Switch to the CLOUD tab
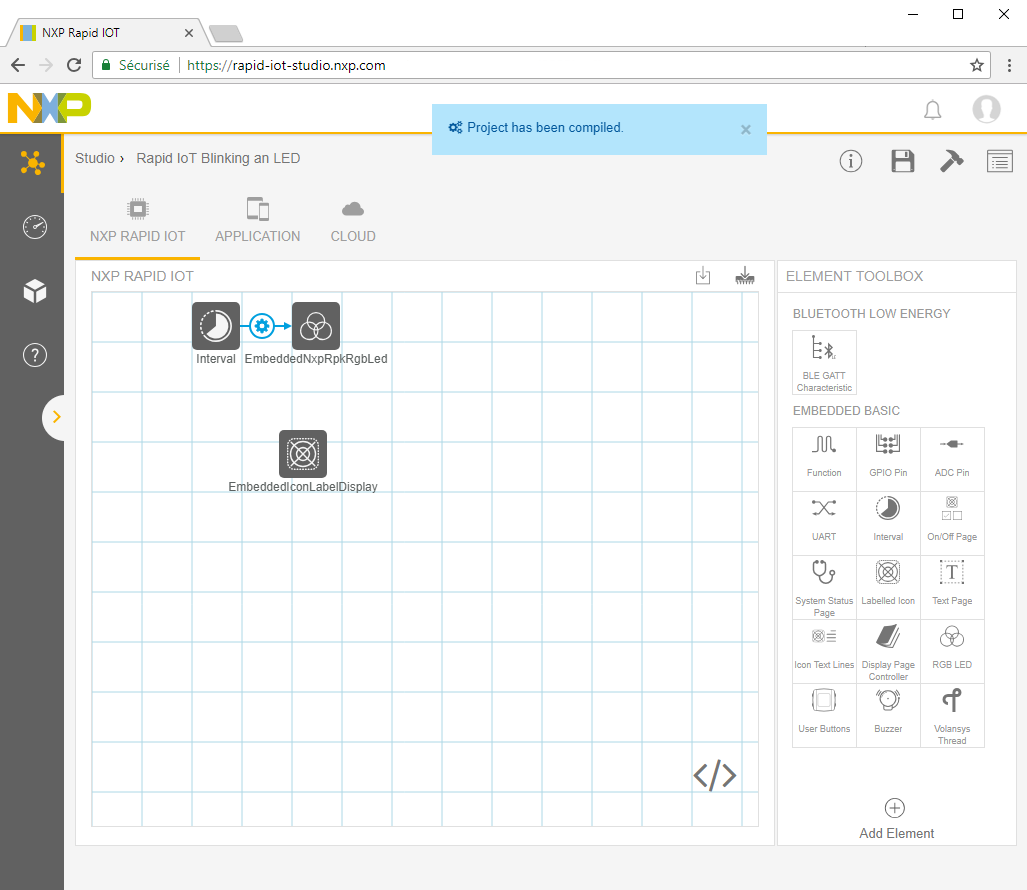The width and height of the screenshot is (1027, 890). (353, 222)
